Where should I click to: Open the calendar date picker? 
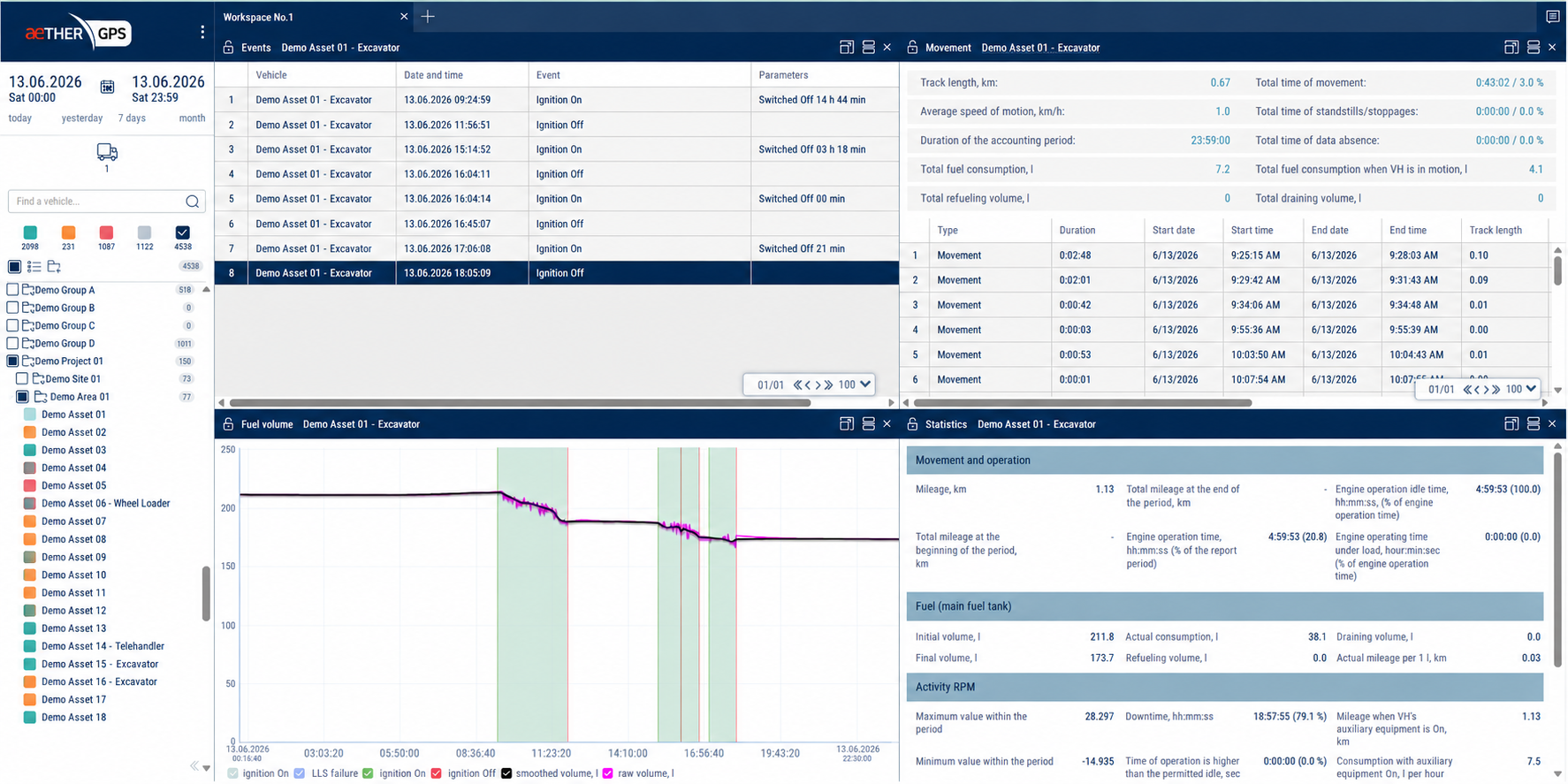coord(107,87)
